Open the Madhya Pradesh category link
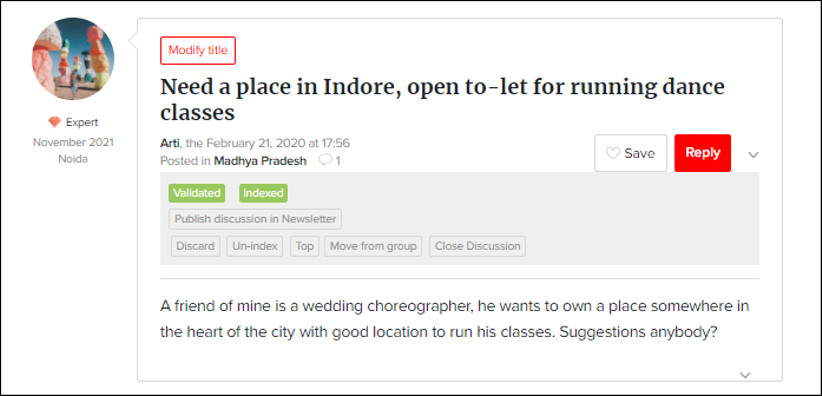This screenshot has height=396, width=822. point(260,161)
